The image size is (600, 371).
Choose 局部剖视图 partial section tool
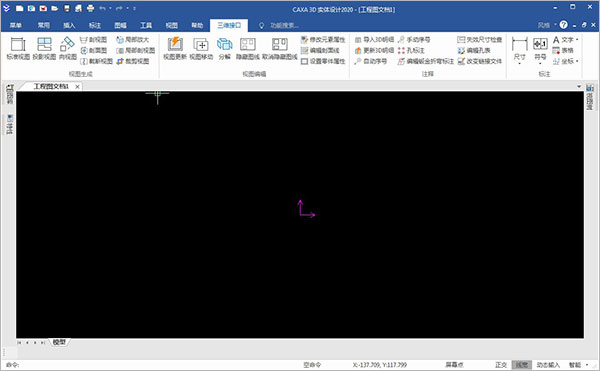tap(135, 50)
